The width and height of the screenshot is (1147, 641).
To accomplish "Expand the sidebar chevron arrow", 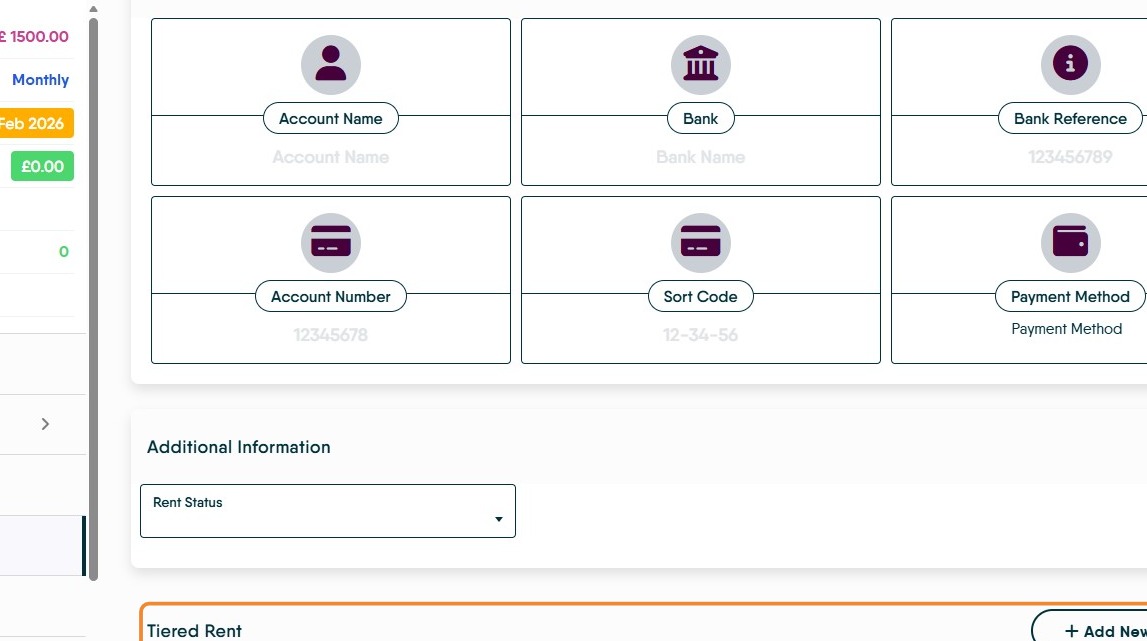I will click(45, 424).
